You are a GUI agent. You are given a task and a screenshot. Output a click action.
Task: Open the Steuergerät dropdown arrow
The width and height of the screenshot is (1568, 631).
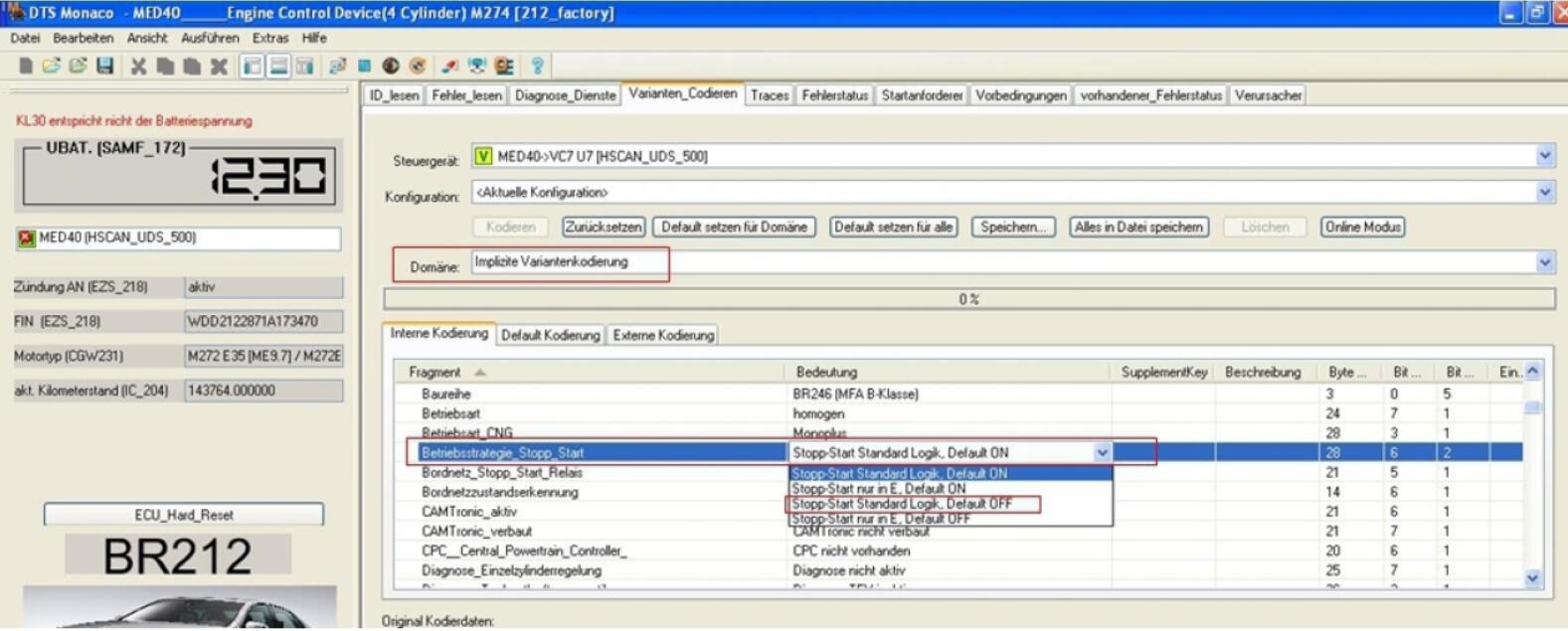click(x=1544, y=156)
